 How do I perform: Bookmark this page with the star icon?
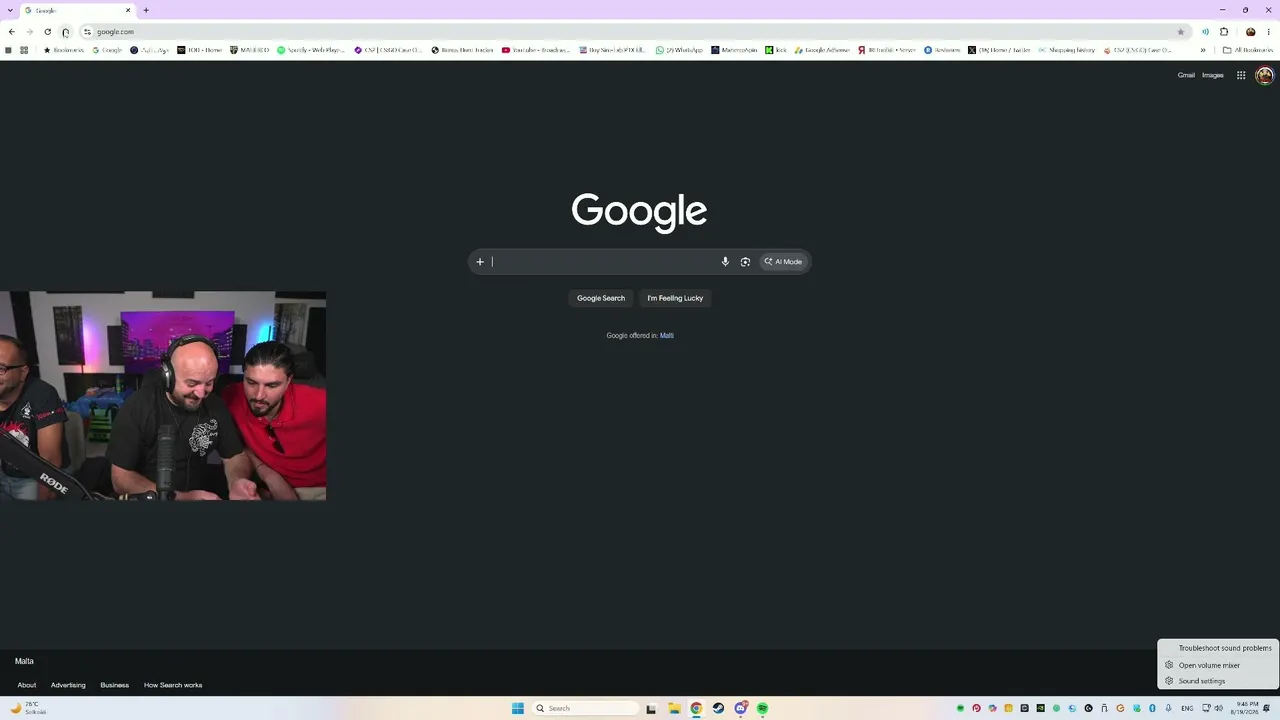pos(1180,32)
